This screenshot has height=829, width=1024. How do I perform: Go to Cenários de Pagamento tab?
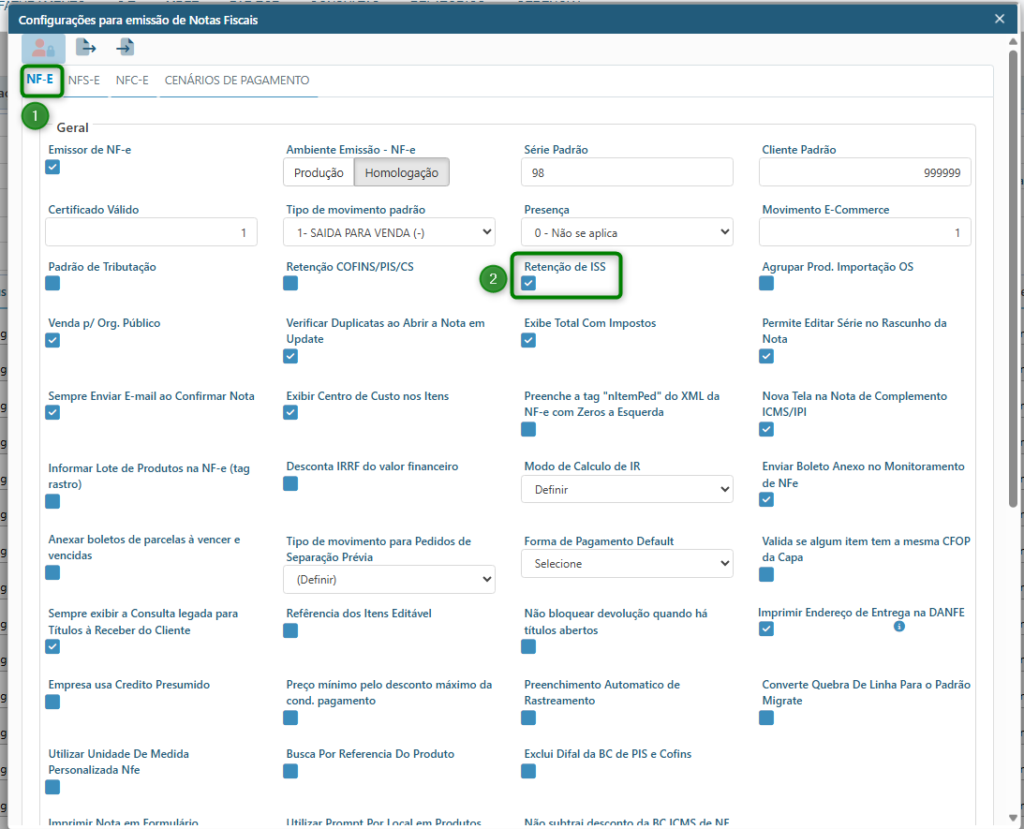[237, 80]
